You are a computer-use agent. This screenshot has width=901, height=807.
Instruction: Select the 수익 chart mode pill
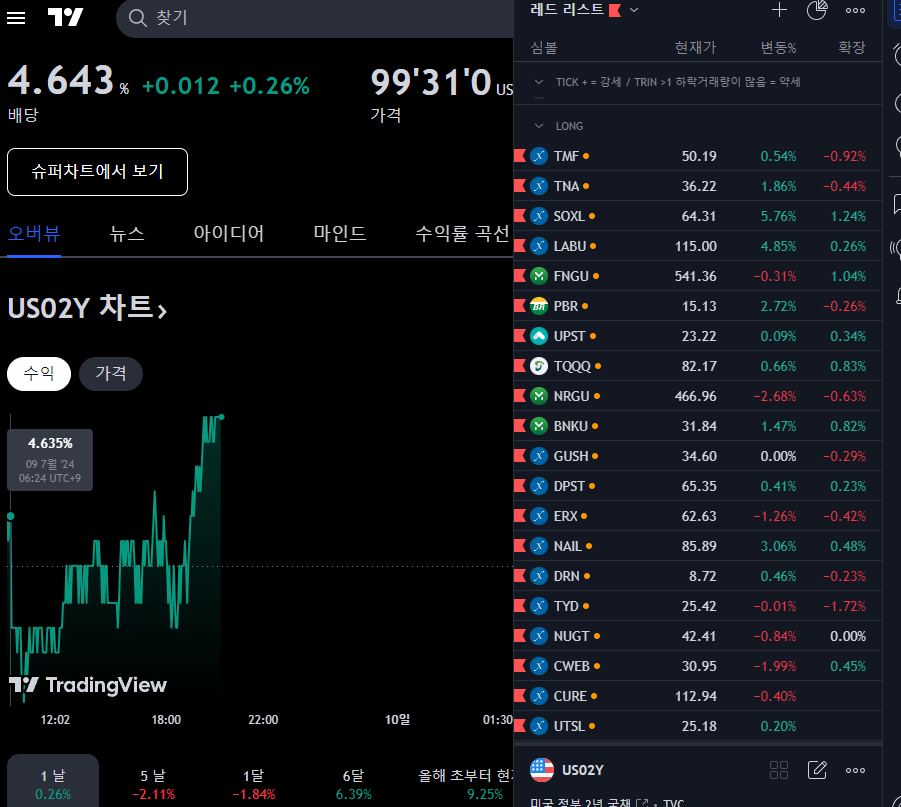pos(39,374)
